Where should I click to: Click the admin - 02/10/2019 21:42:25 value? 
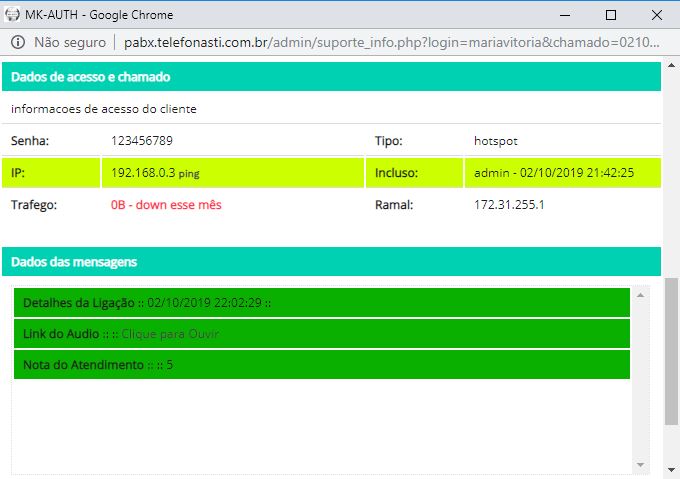554,173
